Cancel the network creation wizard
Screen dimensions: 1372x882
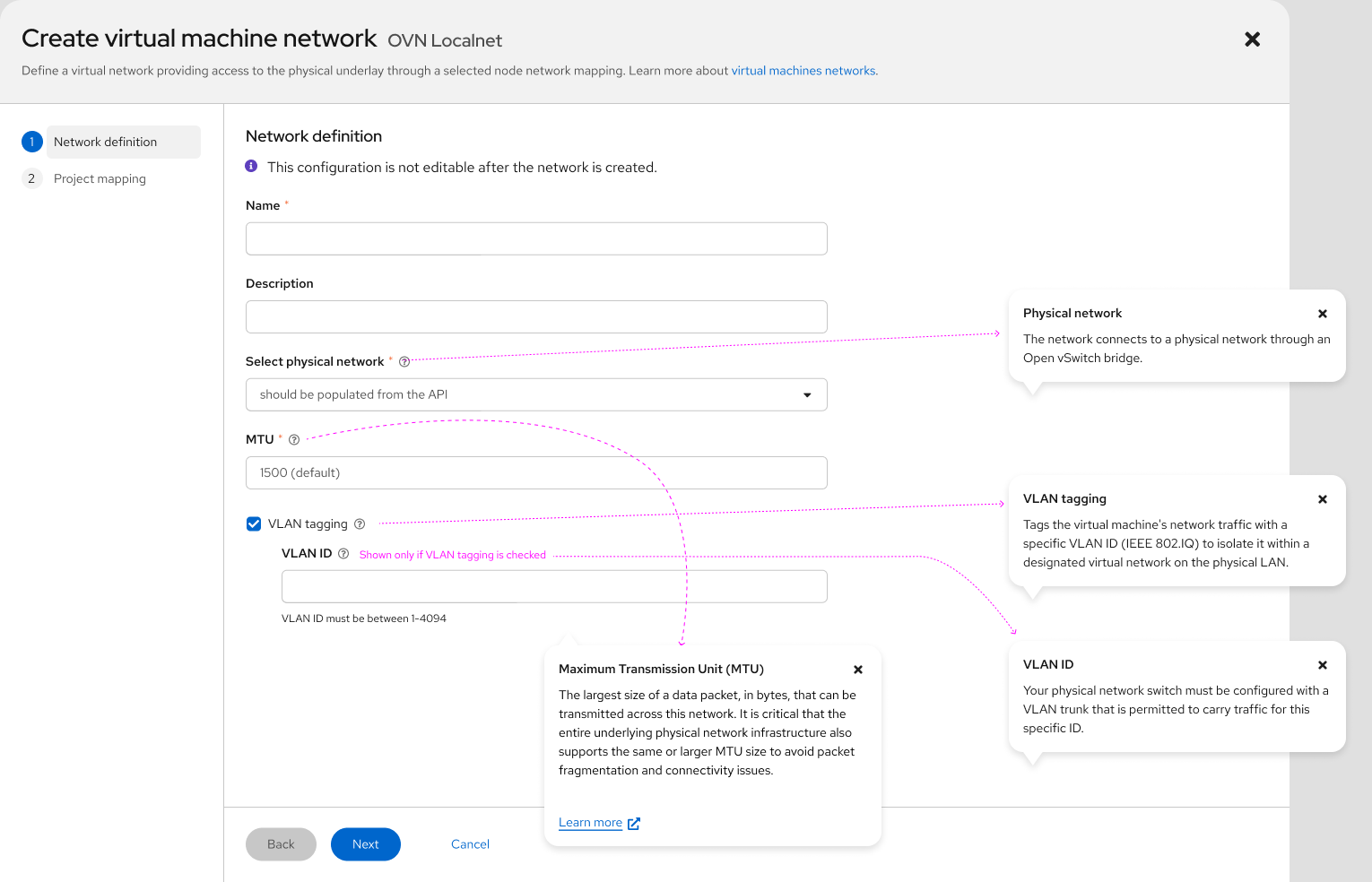coord(470,844)
